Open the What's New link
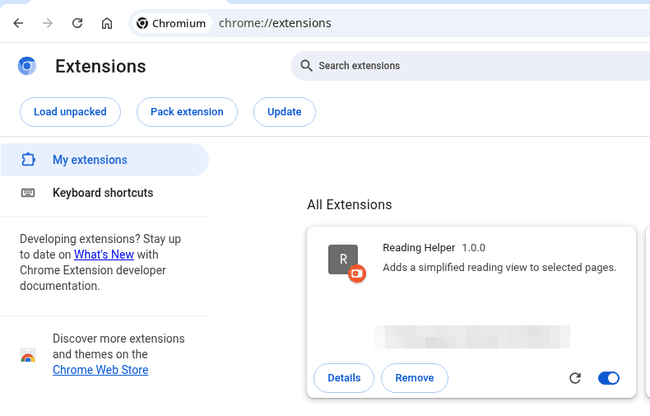 point(104,254)
